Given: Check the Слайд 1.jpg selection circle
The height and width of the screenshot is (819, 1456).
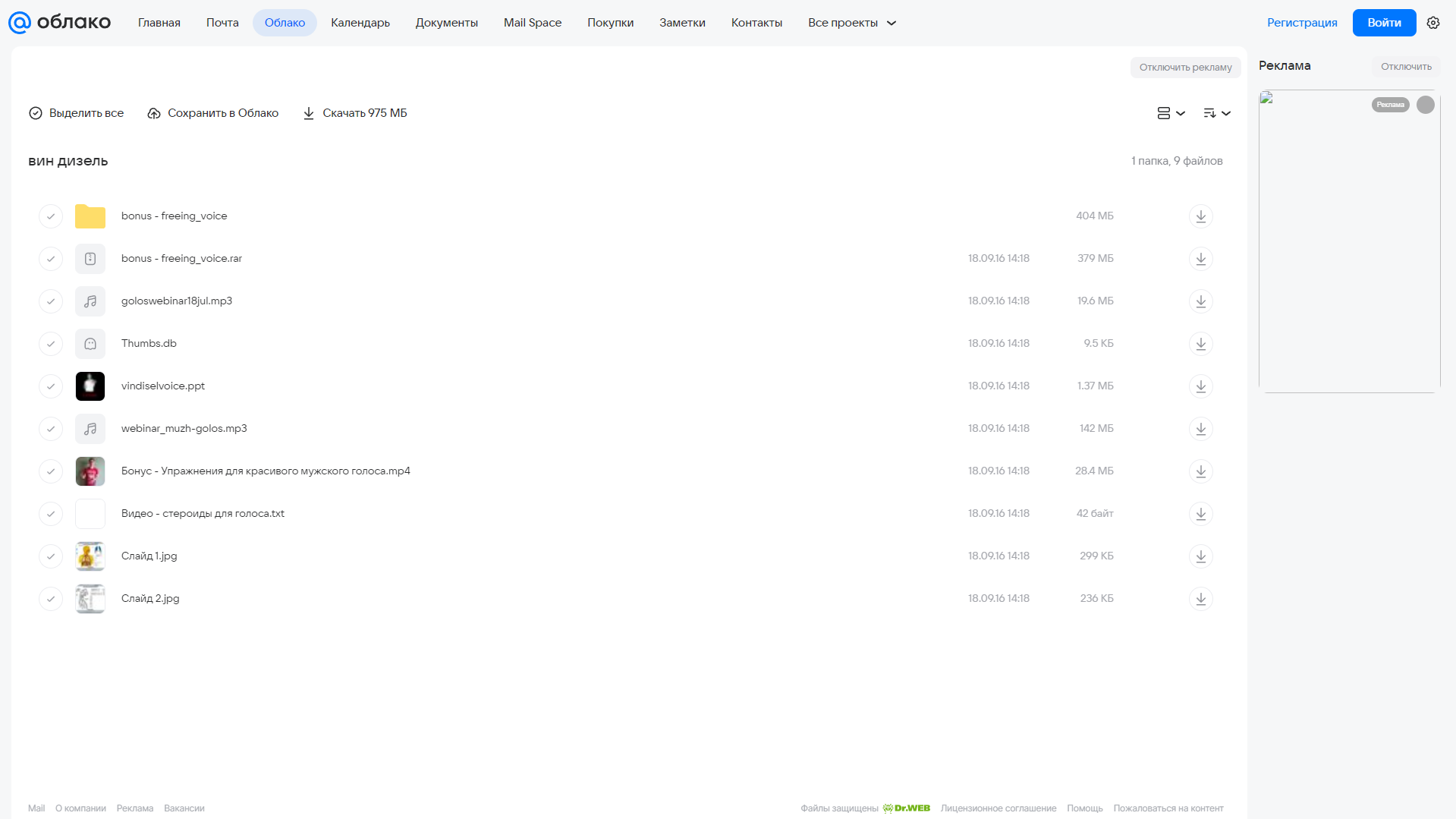Looking at the screenshot, I should (51, 556).
